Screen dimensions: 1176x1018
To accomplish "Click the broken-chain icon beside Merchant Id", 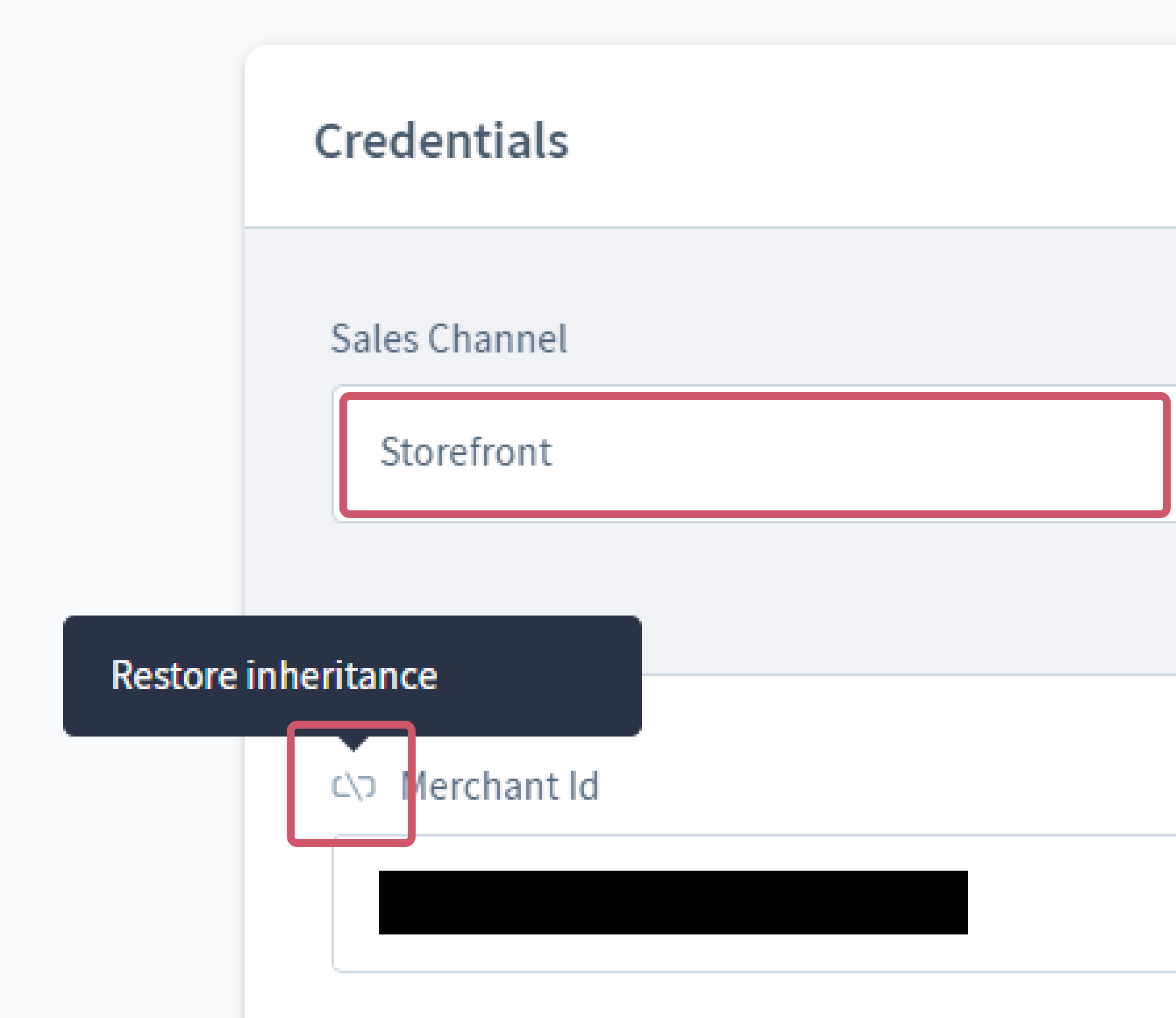I will [x=354, y=787].
